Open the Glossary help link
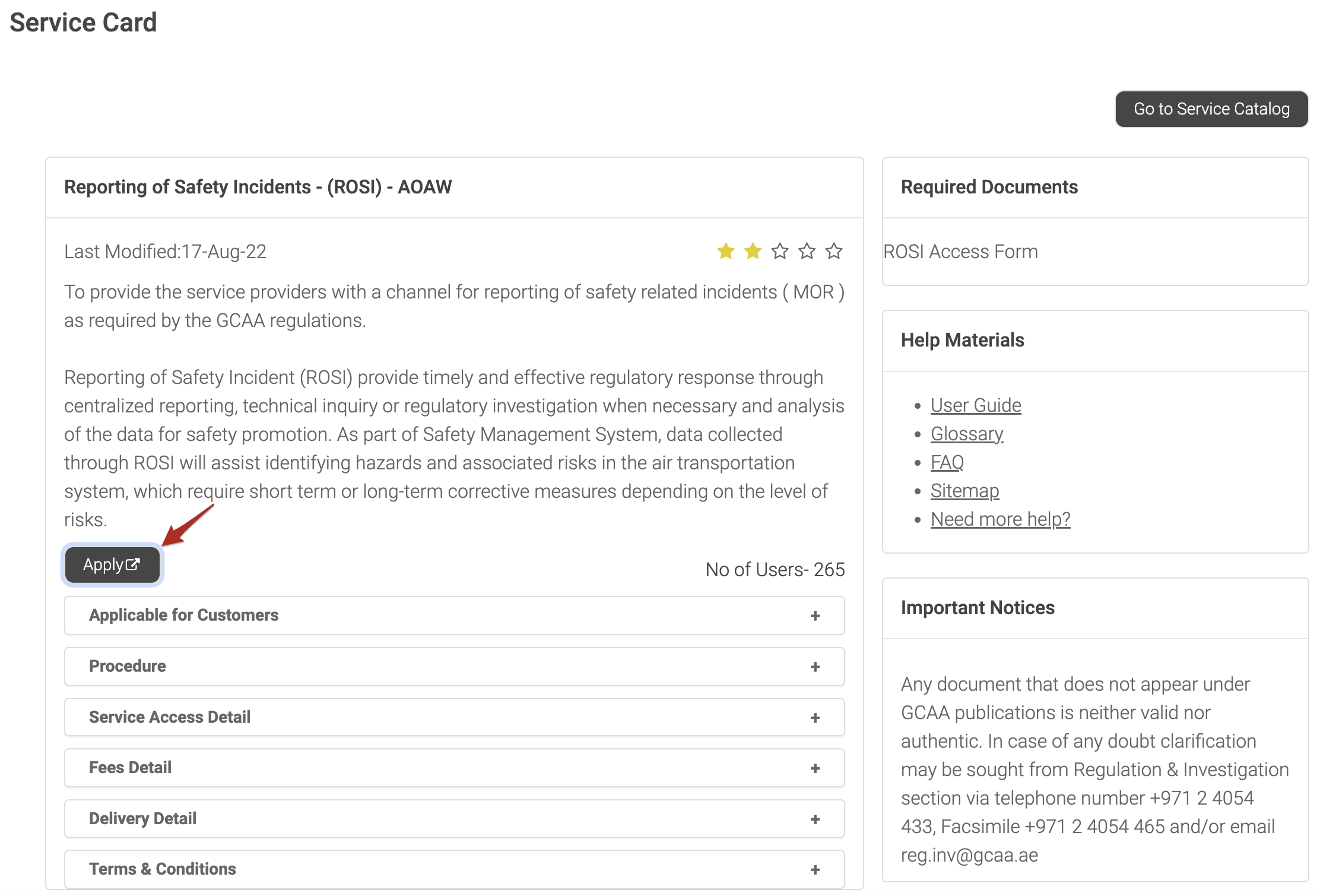 click(966, 434)
